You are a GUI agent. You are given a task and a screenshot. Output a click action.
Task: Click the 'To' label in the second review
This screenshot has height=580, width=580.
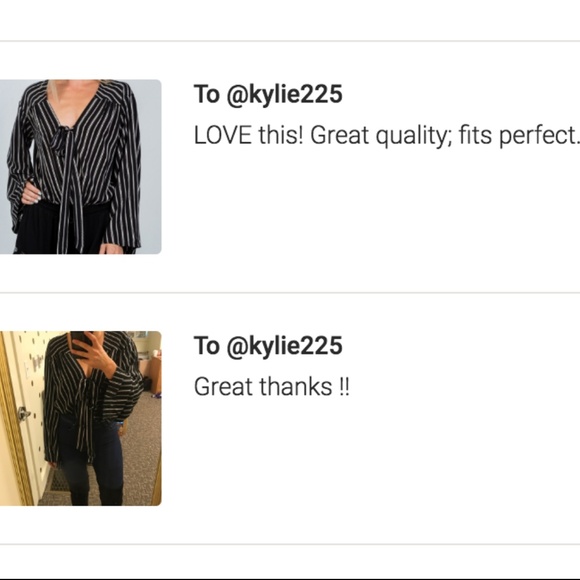point(207,345)
